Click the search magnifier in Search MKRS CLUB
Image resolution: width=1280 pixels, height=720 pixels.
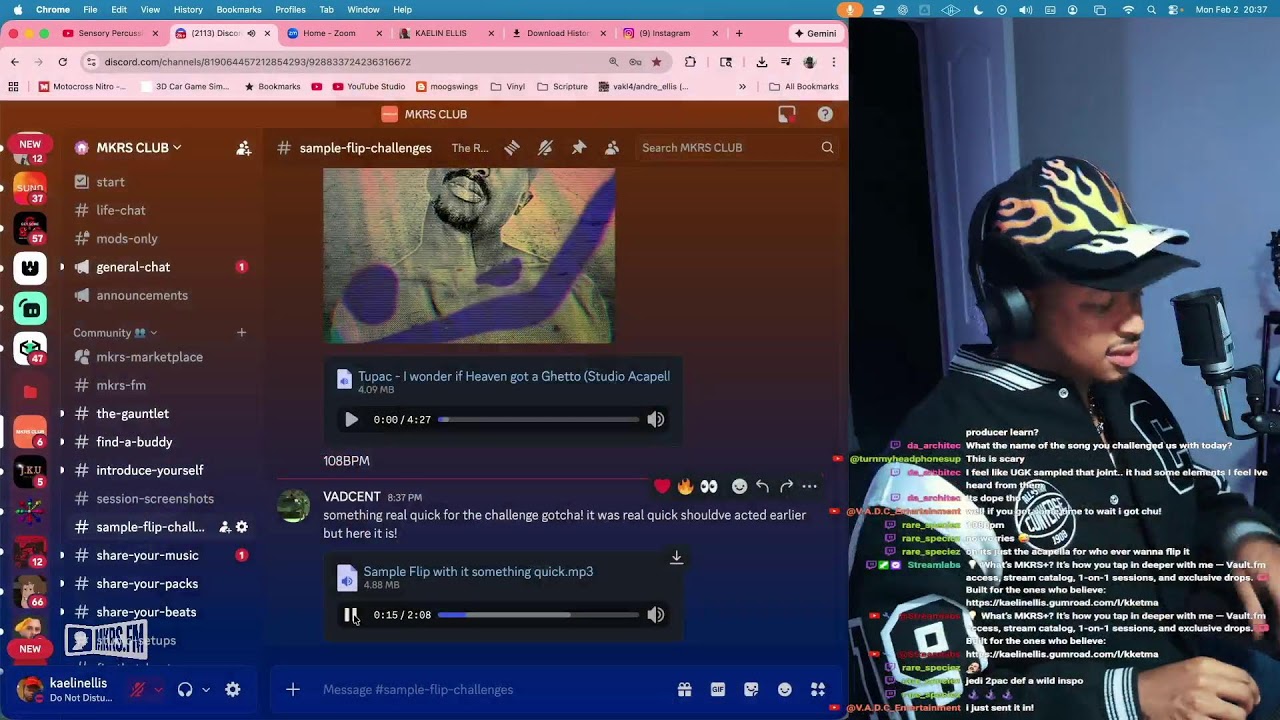click(x=827, y=148)
